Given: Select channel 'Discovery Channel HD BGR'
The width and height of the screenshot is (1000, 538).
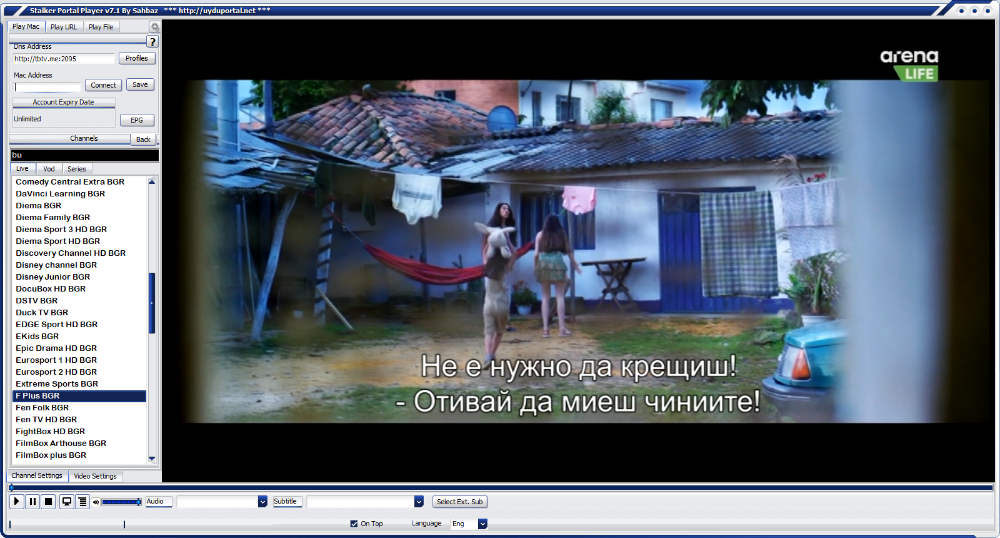Looking at the screenshot, I should 71,253.
